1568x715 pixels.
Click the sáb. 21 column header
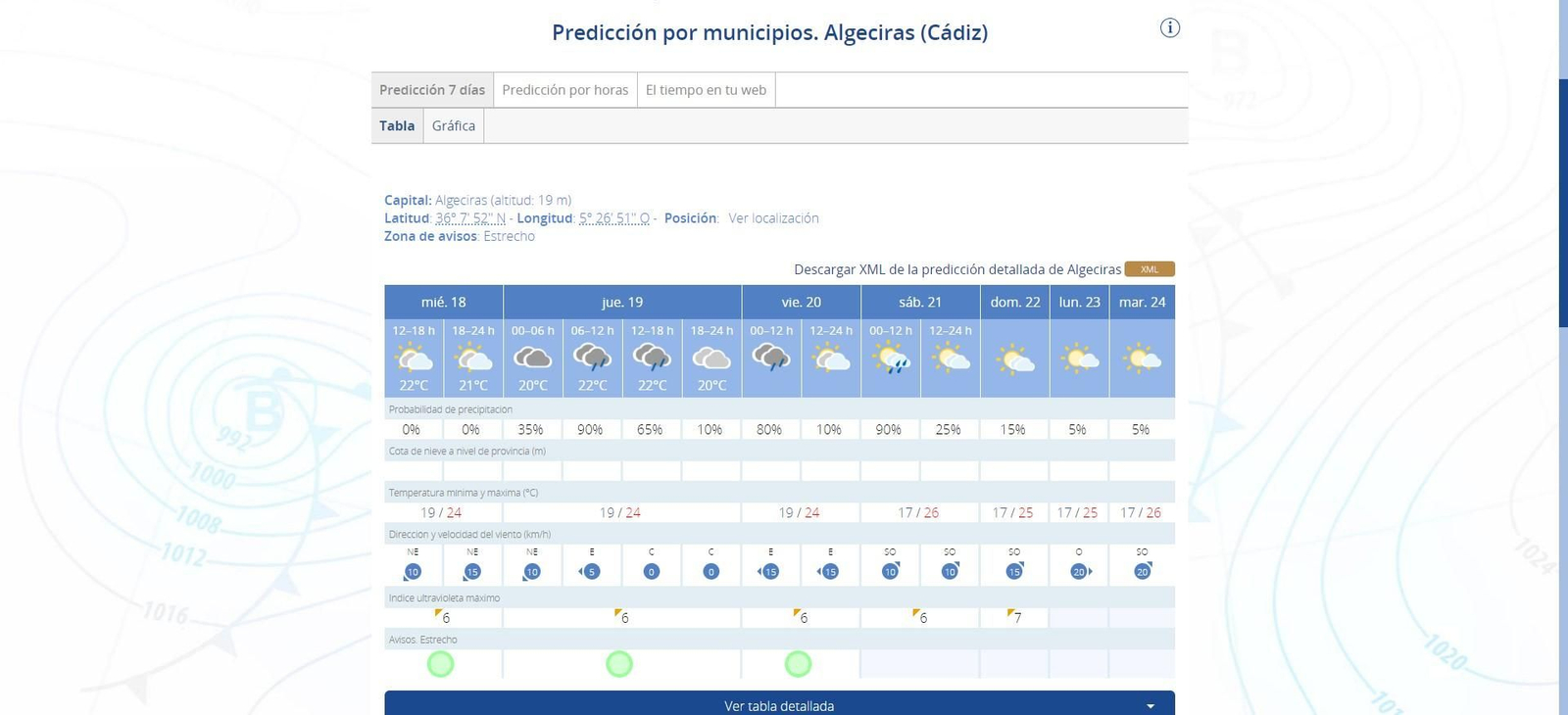pos(920,302)
